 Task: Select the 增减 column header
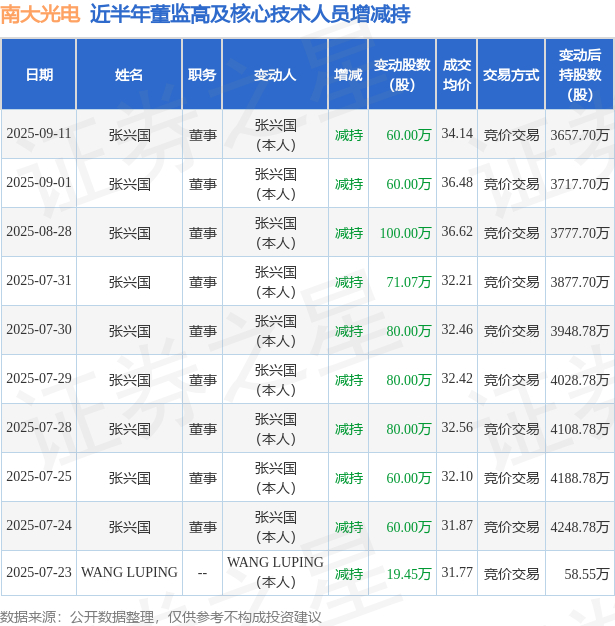pyautogui.click(x=348, y=75)
